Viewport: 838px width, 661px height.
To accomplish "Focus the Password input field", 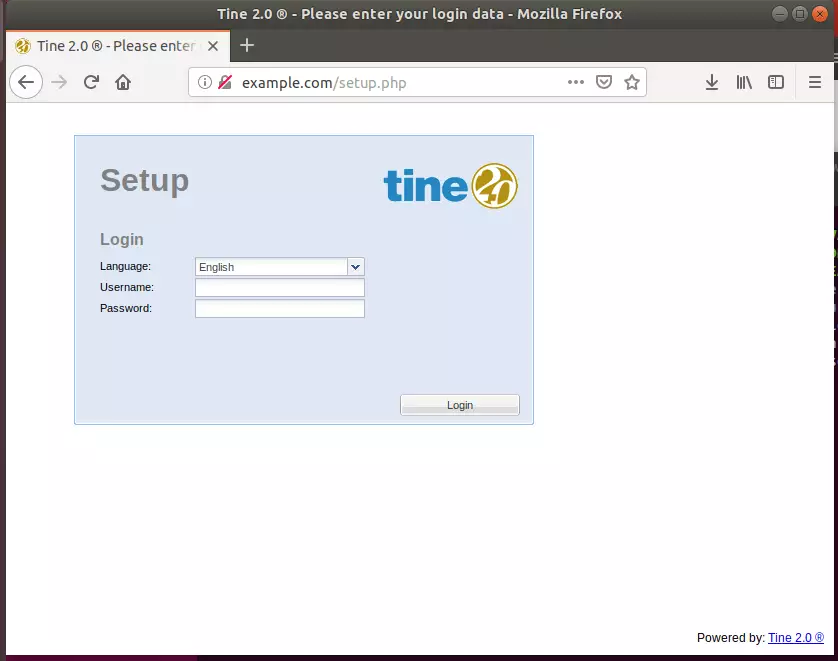I will click(280, 308).
